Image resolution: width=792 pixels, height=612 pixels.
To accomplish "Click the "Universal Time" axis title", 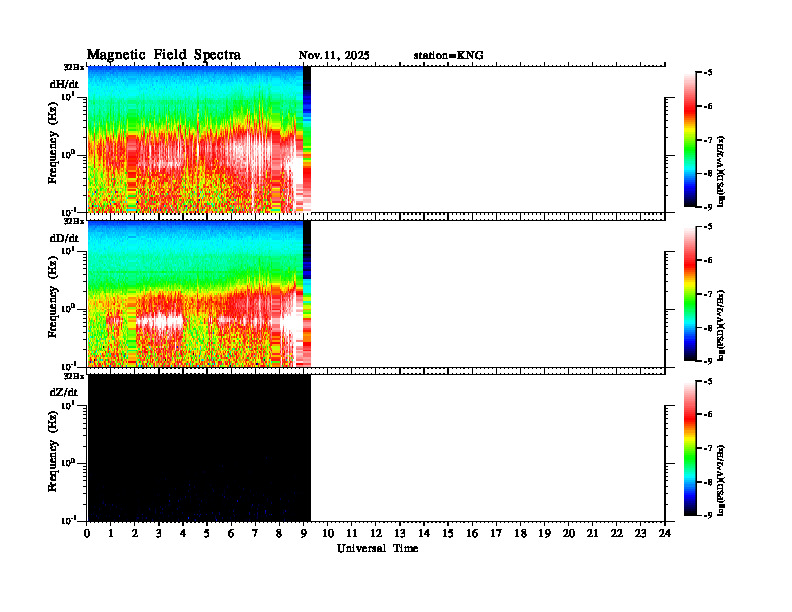I will pyautogui.click(x=377, y=548).
